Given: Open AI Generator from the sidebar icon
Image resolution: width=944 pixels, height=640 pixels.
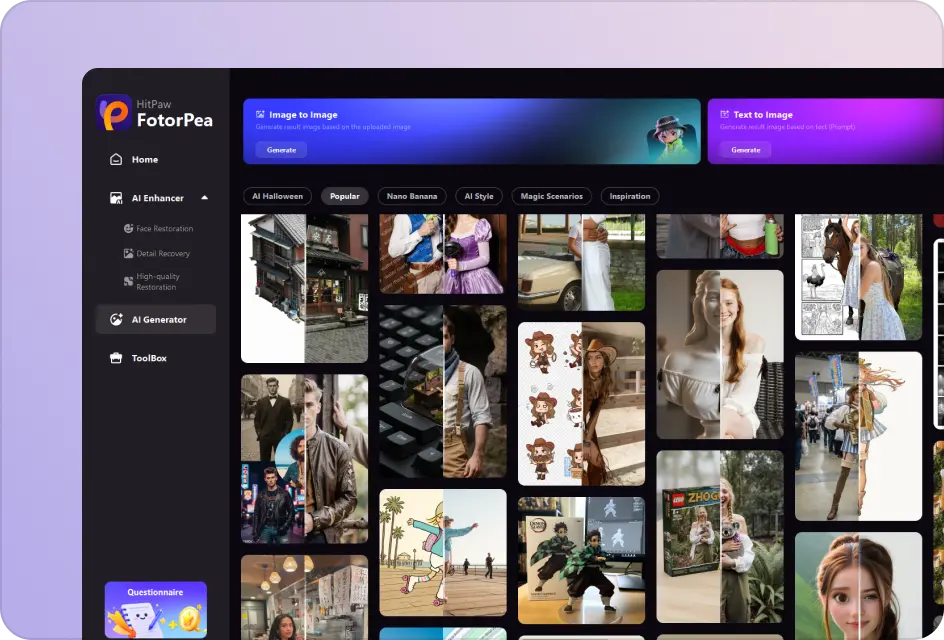Looking at the screenshot, I should [x=115, y=319].
